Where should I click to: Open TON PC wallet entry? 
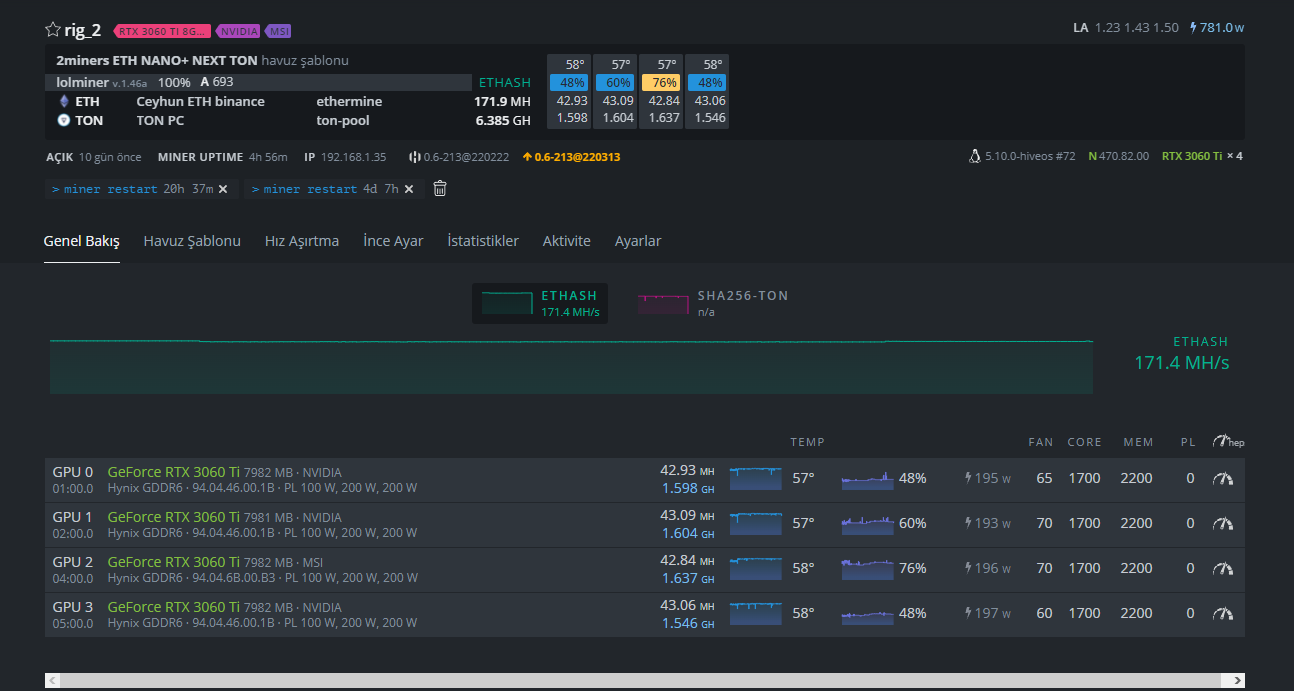click(160, 120)
